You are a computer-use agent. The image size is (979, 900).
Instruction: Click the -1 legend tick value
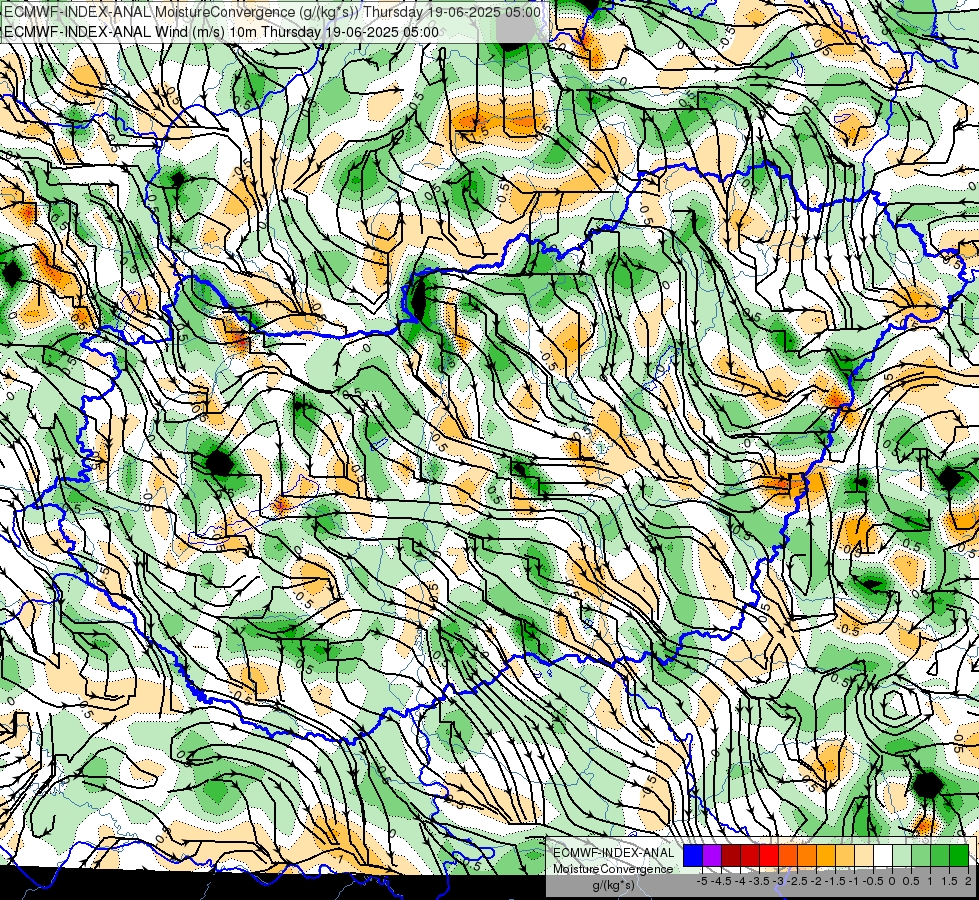click(854, 881)
